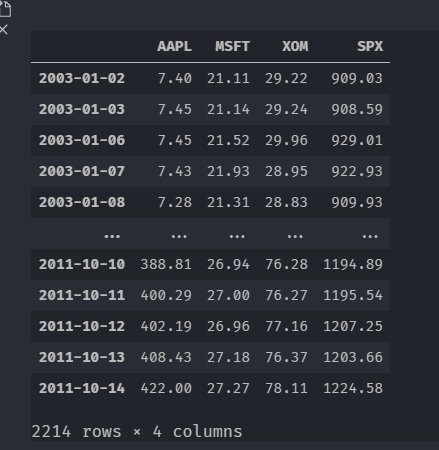This screenshot has width=439, height=450.
Task: Click the 2003-01-03 row index
Action: pos(82,110)
